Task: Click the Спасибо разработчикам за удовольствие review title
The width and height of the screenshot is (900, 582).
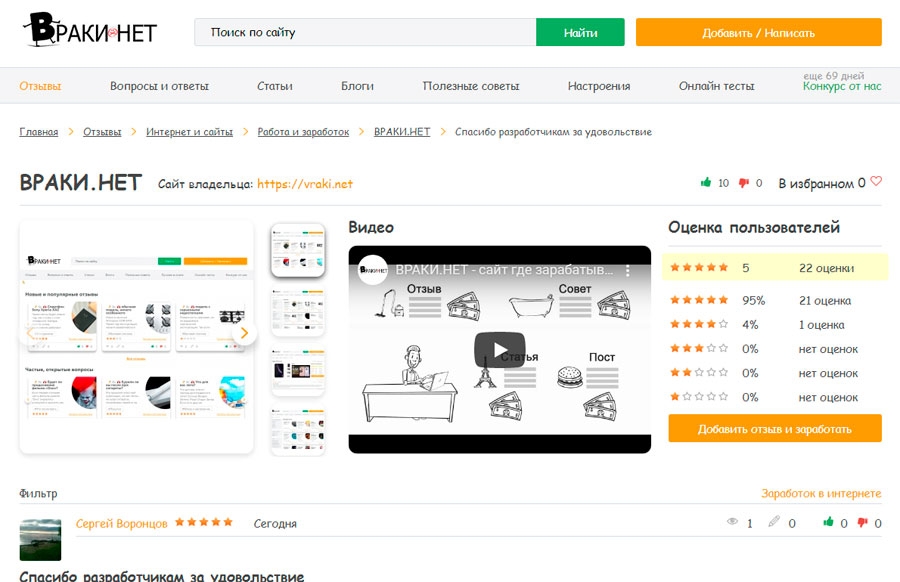Action: [x=162, y=576]
